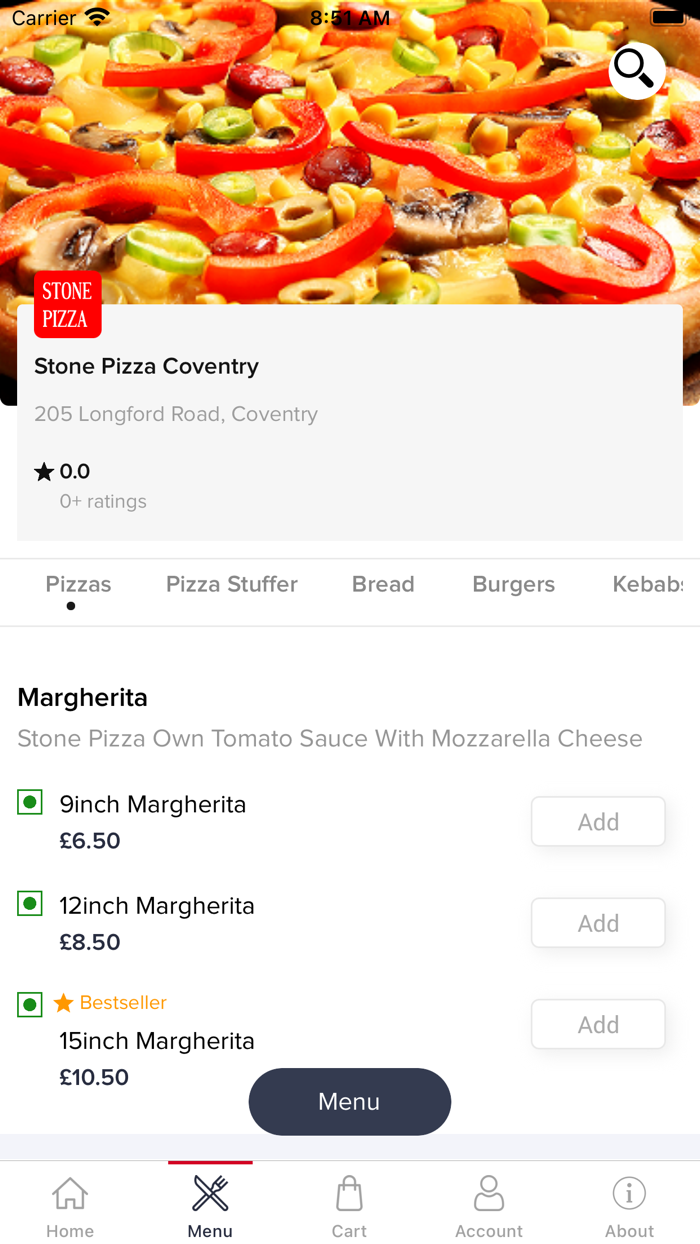Tap the restaurant address text
This screenshot has height=1244, width=700.
176,413
